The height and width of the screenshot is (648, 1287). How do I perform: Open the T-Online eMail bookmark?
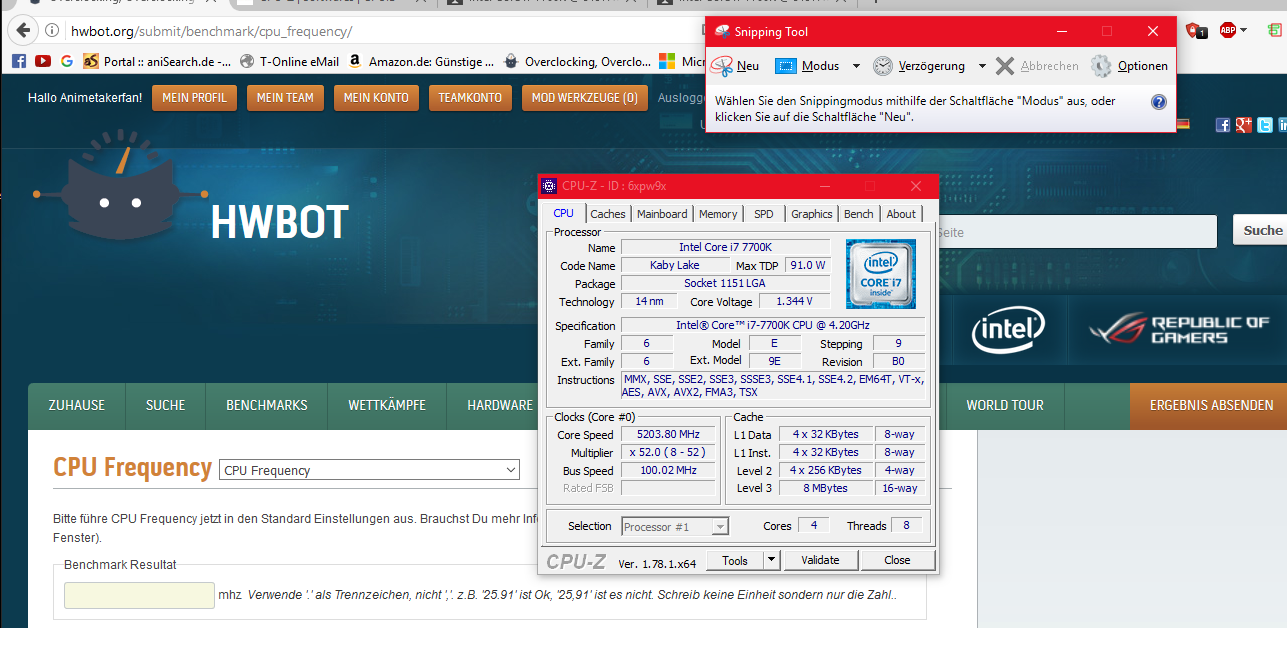pos(291,61)
